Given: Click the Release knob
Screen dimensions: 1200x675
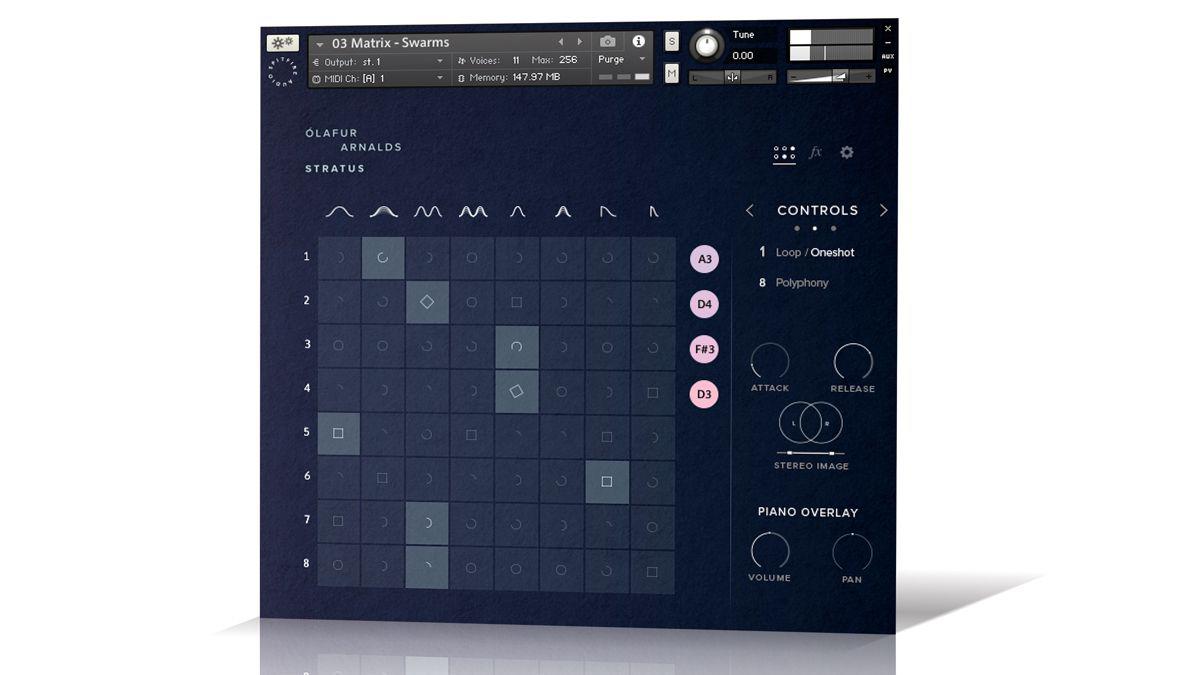Looking at the screenshot, I should tap(853, 361).
